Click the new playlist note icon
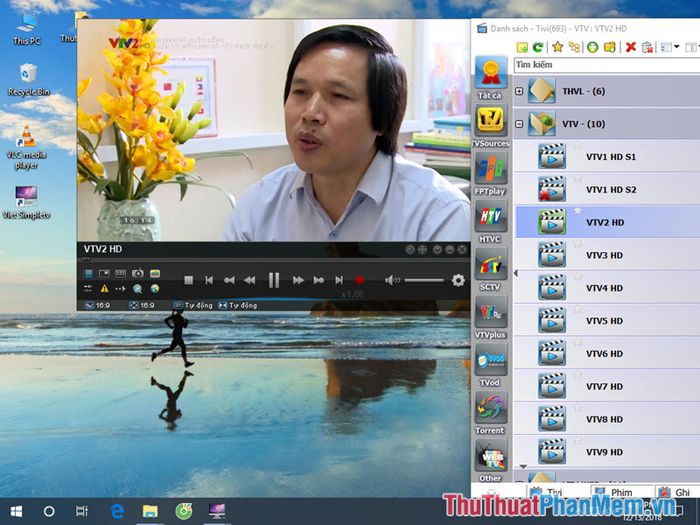Screen dimensions: 700x525 [x=521, y=47]
